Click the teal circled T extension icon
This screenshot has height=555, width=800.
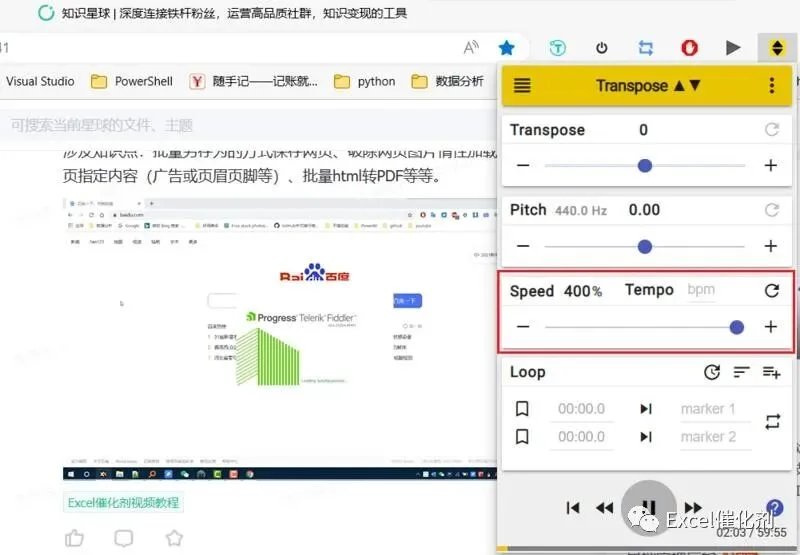tap(558, 48)
